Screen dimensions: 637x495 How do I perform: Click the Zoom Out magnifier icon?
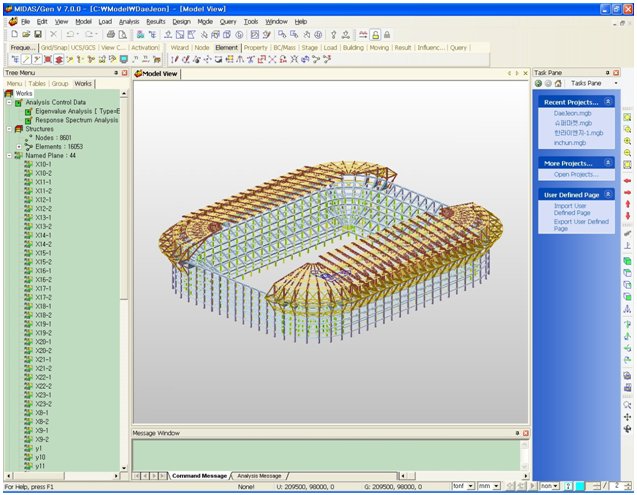[x=627, y=153]
